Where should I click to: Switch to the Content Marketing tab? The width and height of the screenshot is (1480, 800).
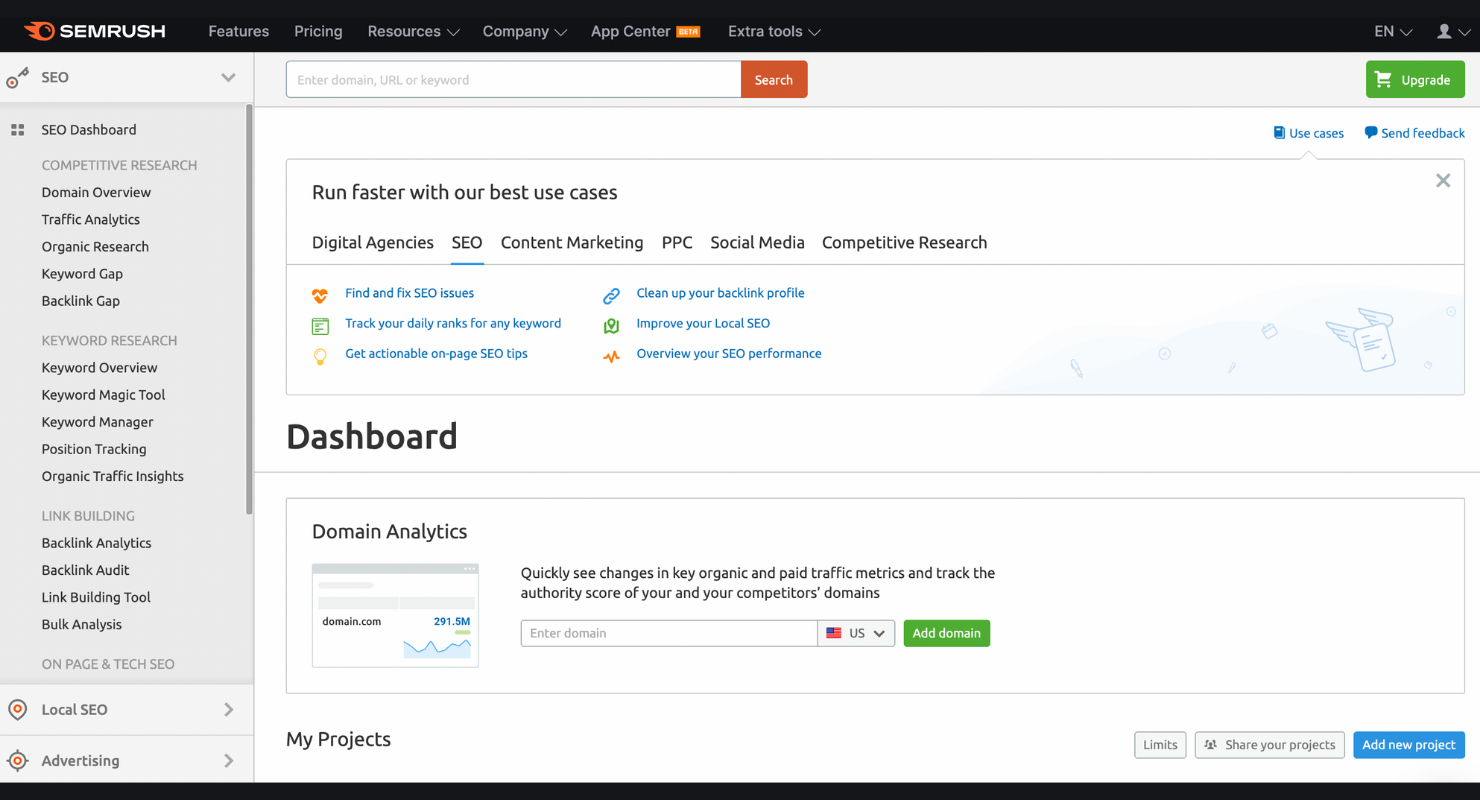point(572,242)
